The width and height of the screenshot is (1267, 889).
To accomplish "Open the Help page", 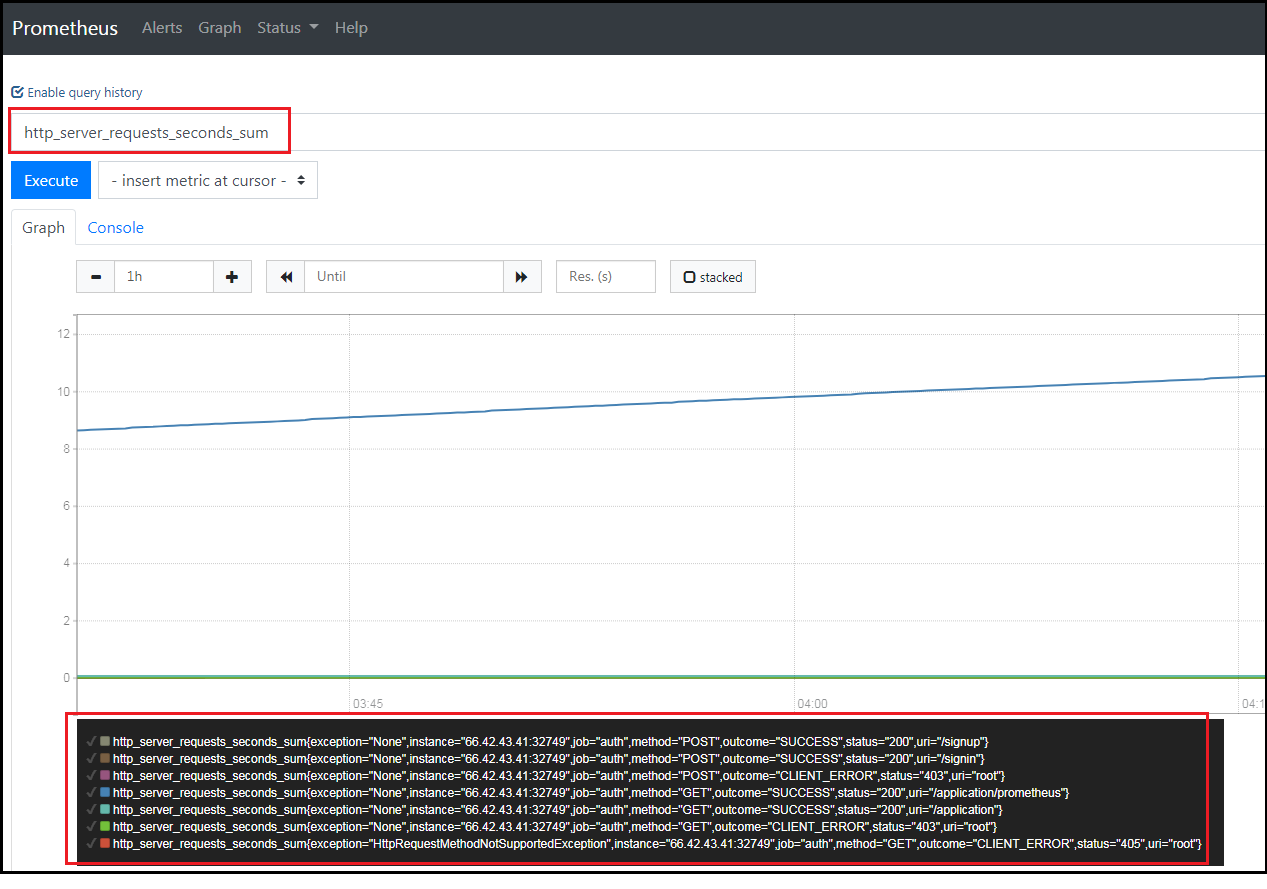I will pyautogui.click(x=351, y=28).
